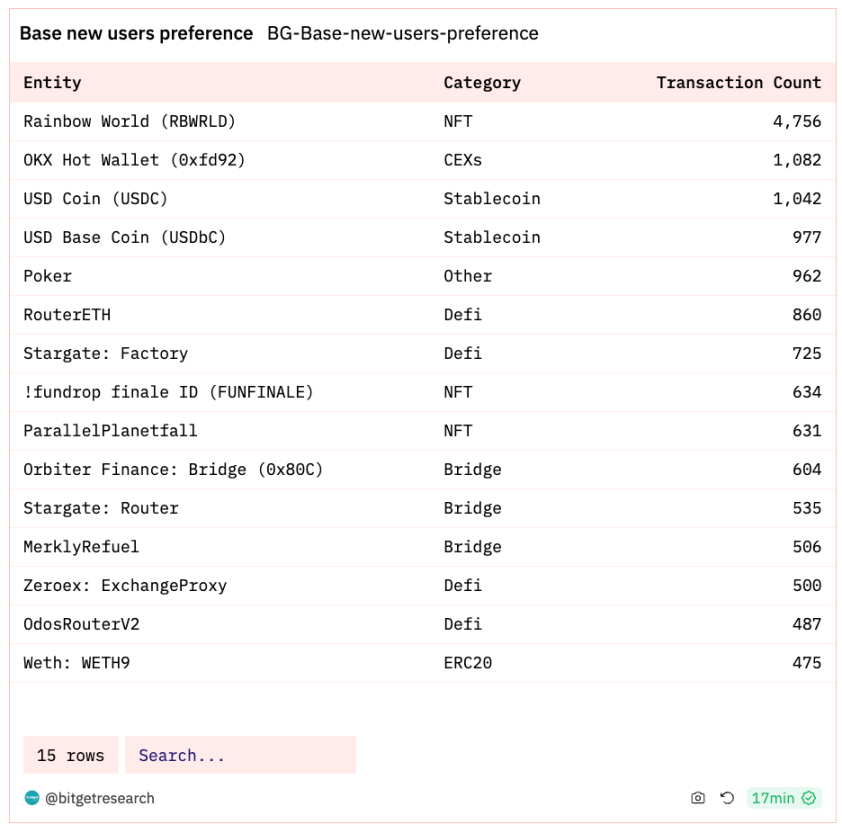Screen dimensions: 842x833
Task: Click the 15 rows count label
Action: click(x=70, y=755)
